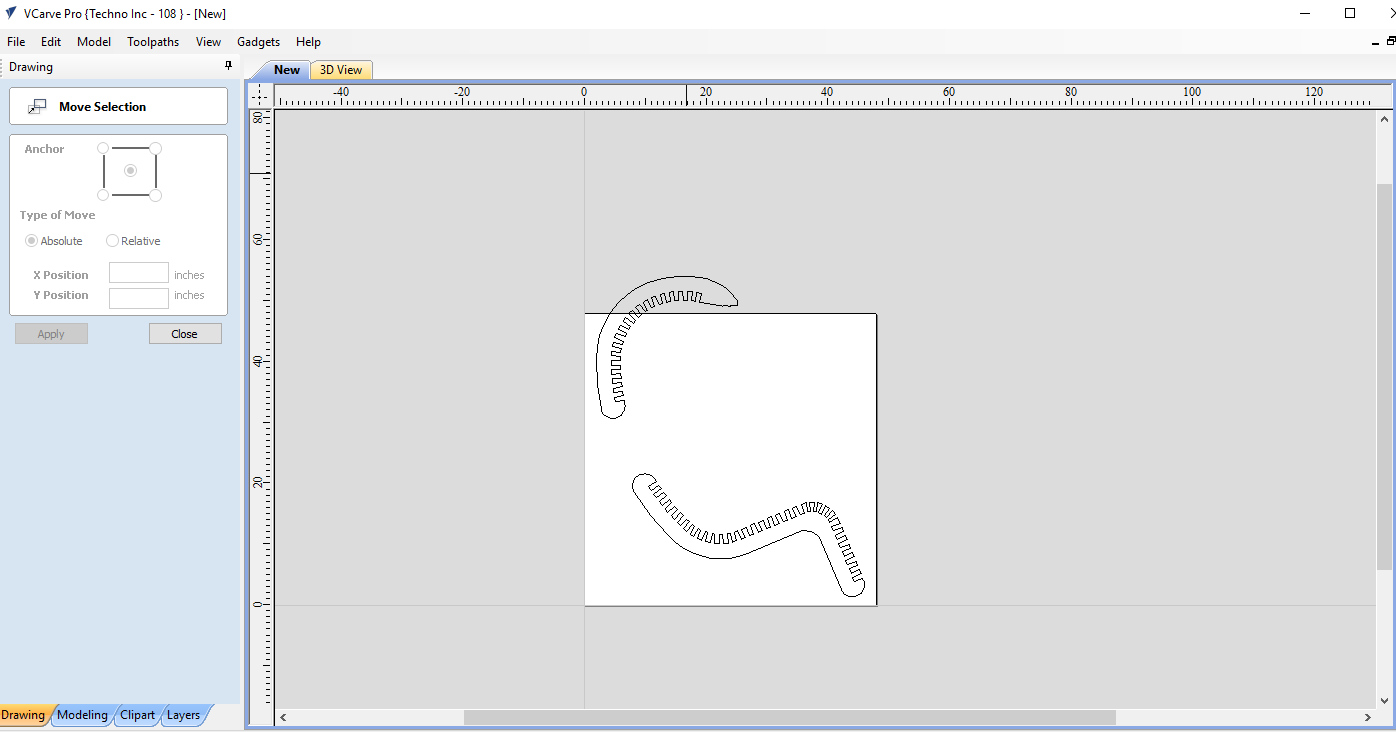Click the vertical scrollbar thumb
The height and width of the screenshot is (732, 1396).
click(x=1384, y=377)
